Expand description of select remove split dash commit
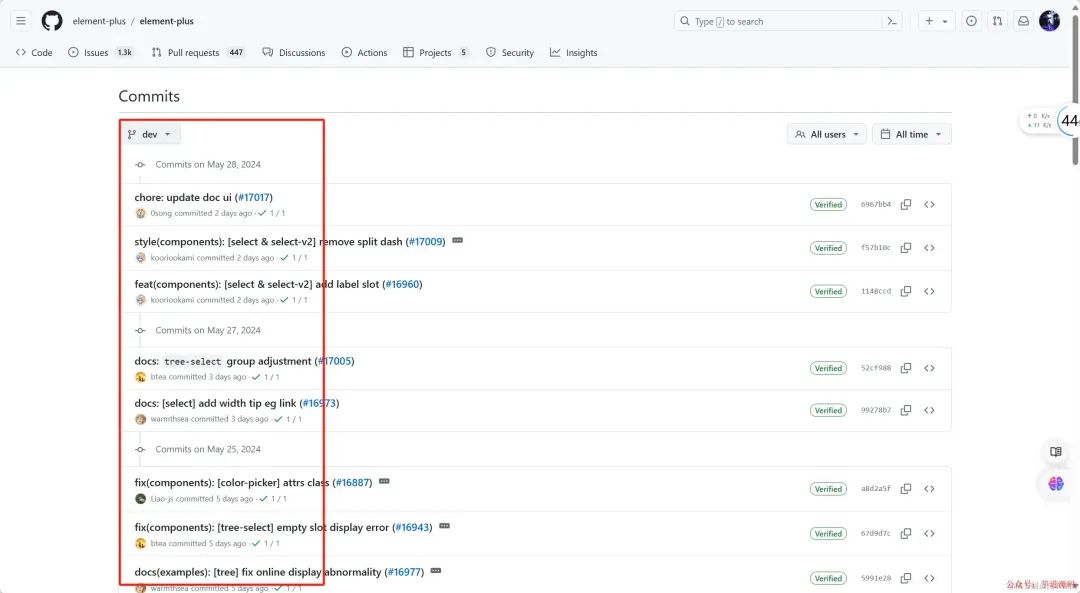This screenshot has height=593, width=1080. (457, 240)
